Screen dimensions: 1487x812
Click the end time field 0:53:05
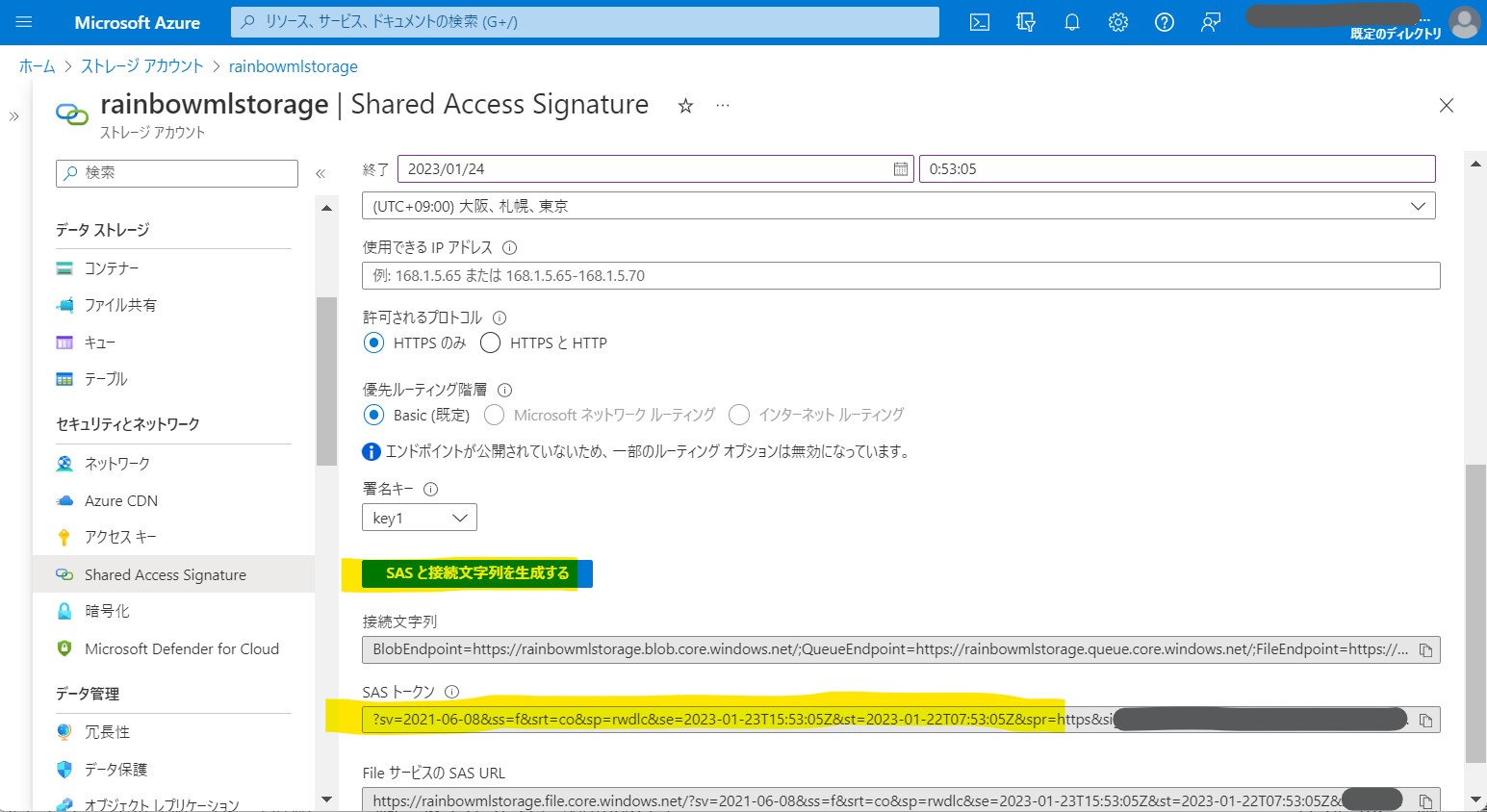(x=1177, y=169)
